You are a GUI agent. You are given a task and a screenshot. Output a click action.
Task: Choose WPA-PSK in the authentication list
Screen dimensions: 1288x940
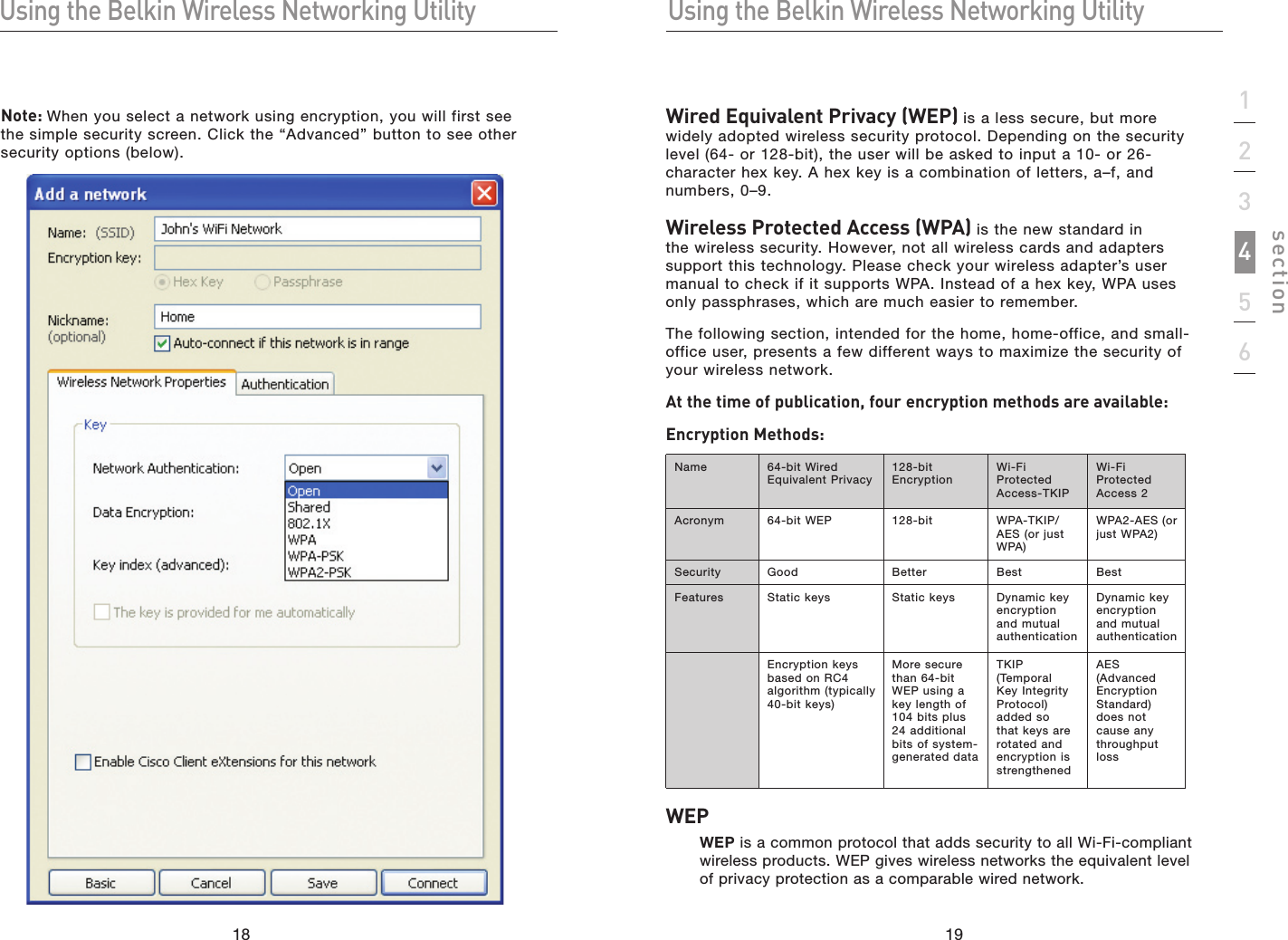367,556
